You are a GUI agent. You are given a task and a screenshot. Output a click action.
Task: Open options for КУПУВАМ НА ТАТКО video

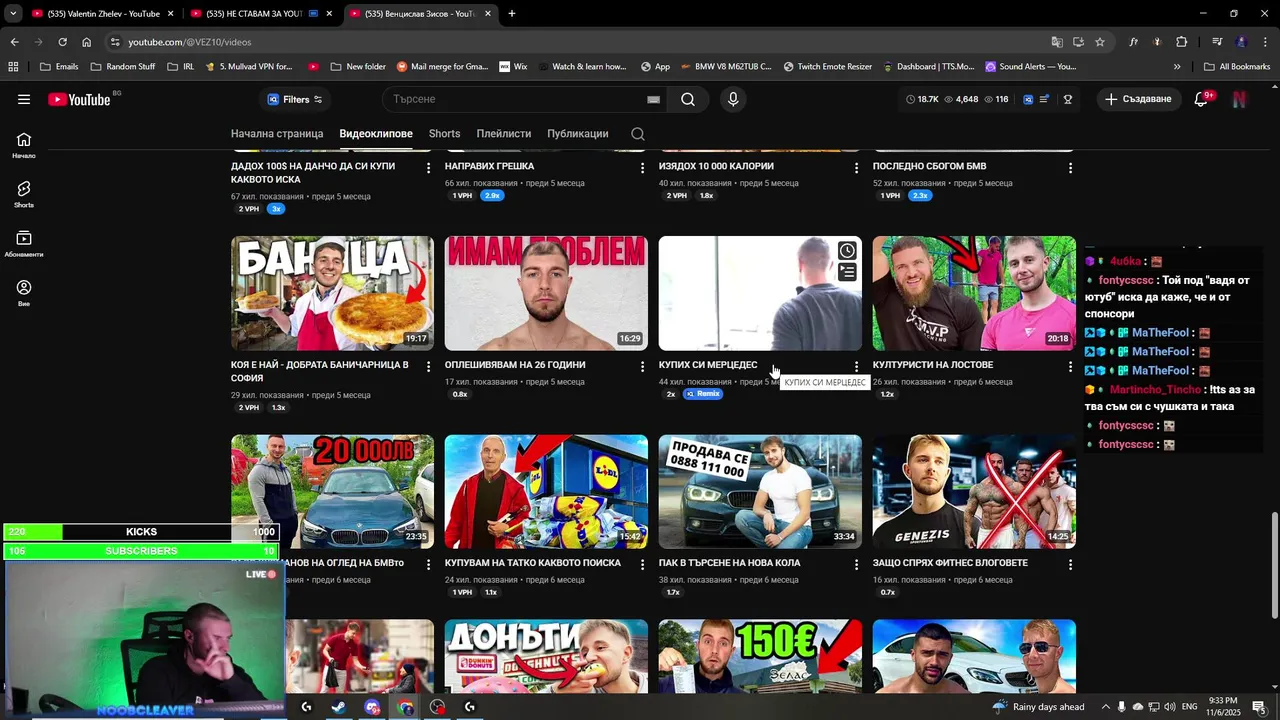pyautogui.click(x=642, y=565)
